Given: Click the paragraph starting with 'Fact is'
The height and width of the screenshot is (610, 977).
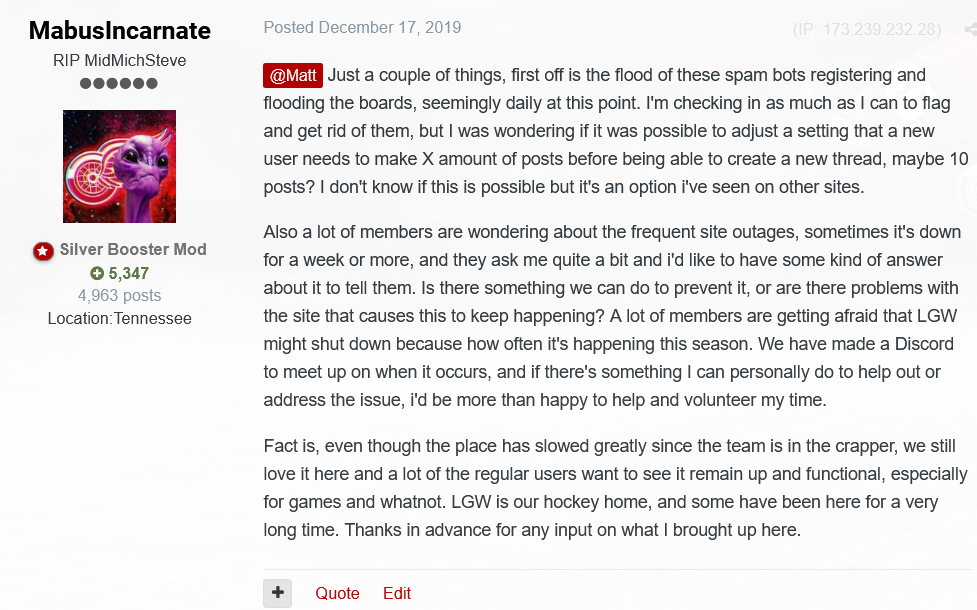Looking at the screenshot, I should pyautogui.click(x=610, y=487).
